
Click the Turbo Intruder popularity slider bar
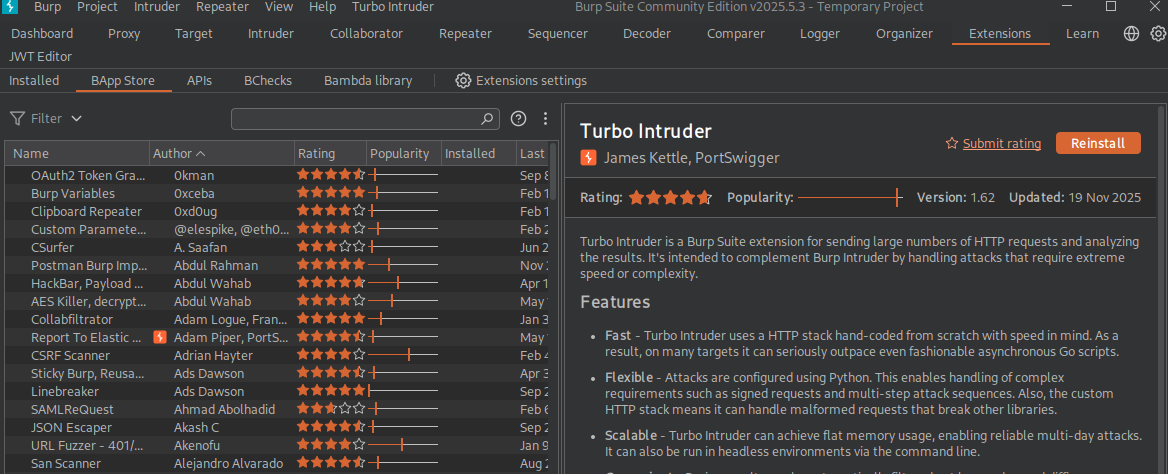[x=851, y=198]
